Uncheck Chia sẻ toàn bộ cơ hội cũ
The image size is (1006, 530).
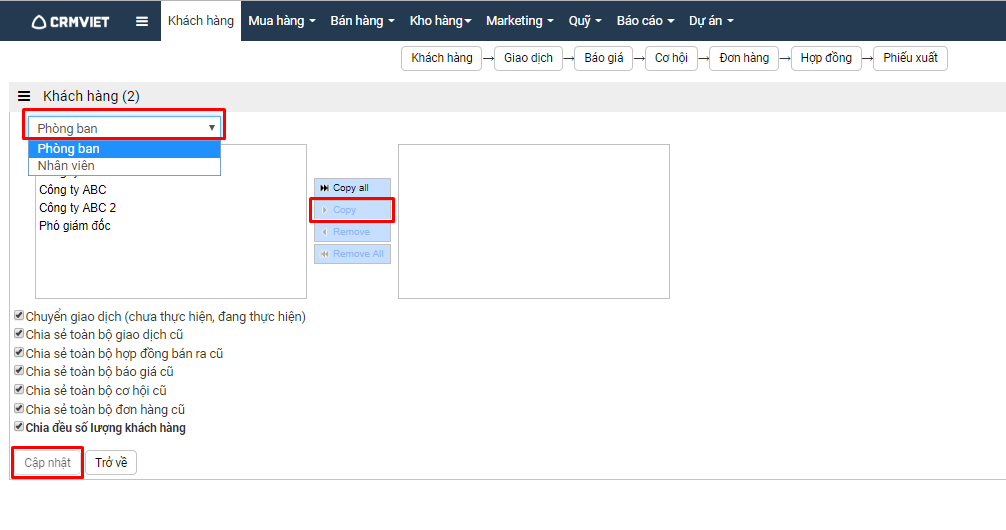point(19,390)
